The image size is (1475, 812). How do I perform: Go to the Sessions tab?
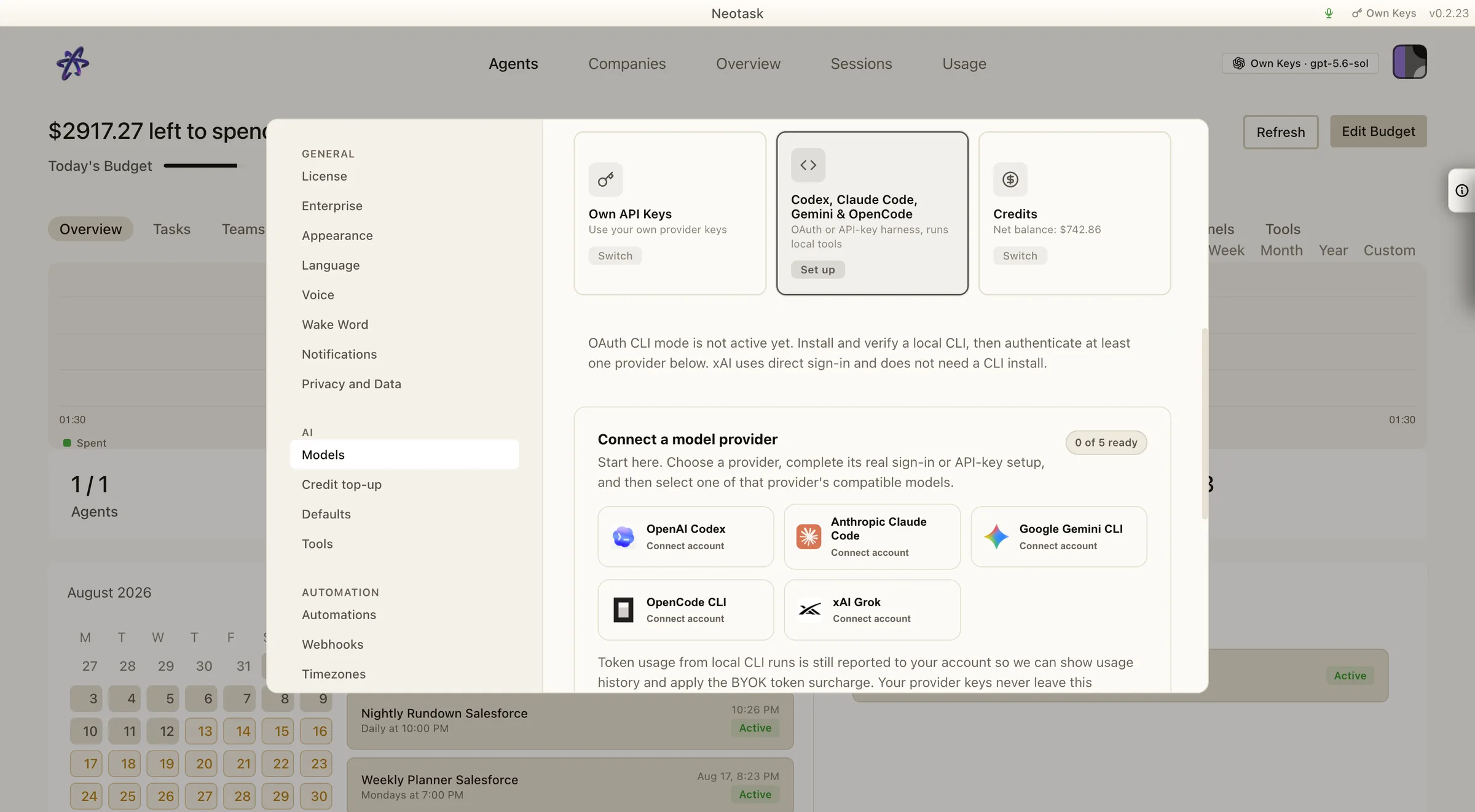tap(861, 63)
